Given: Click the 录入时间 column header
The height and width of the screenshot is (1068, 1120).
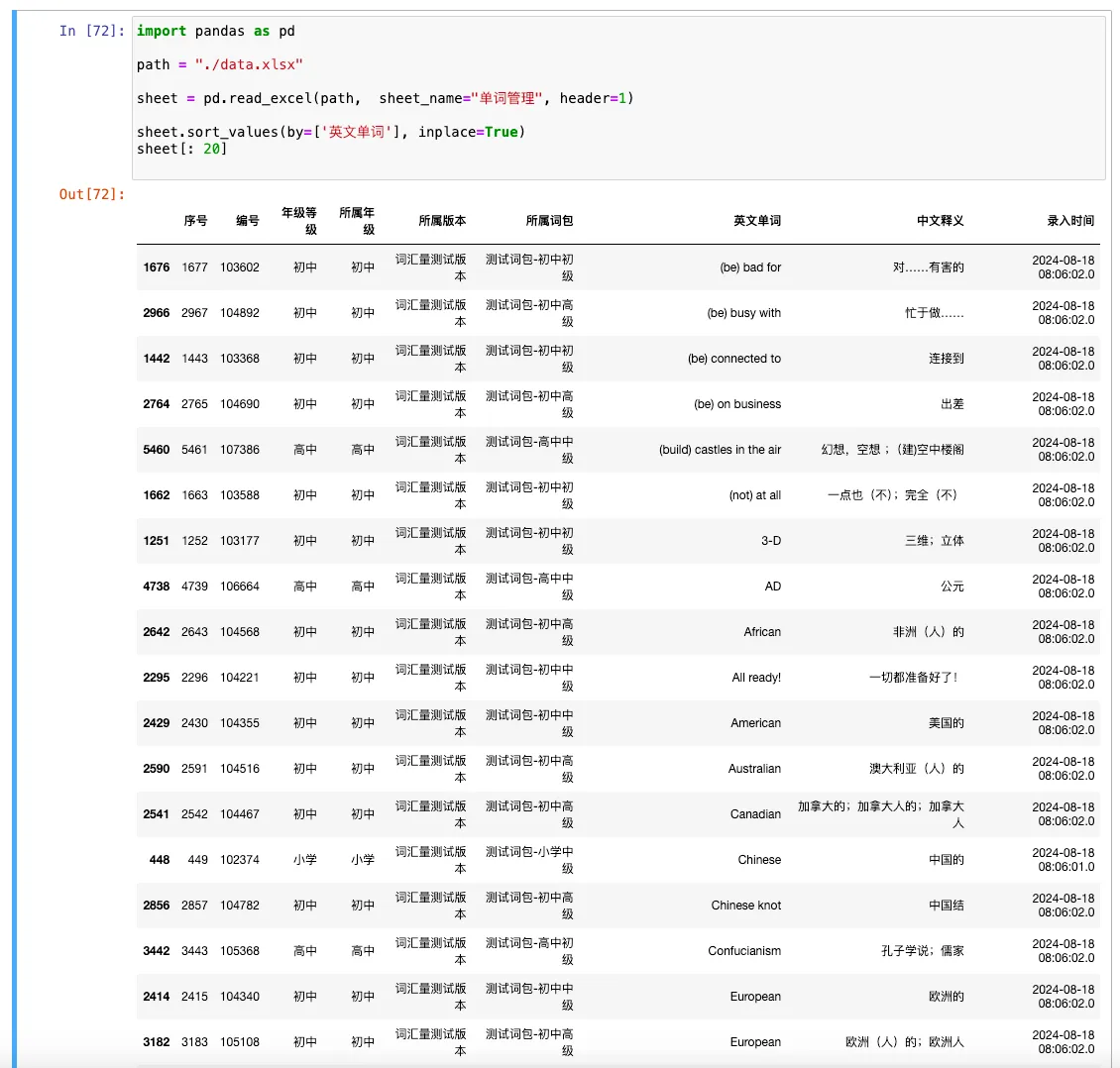Looking at the screenshot, I should point(1070,221).
